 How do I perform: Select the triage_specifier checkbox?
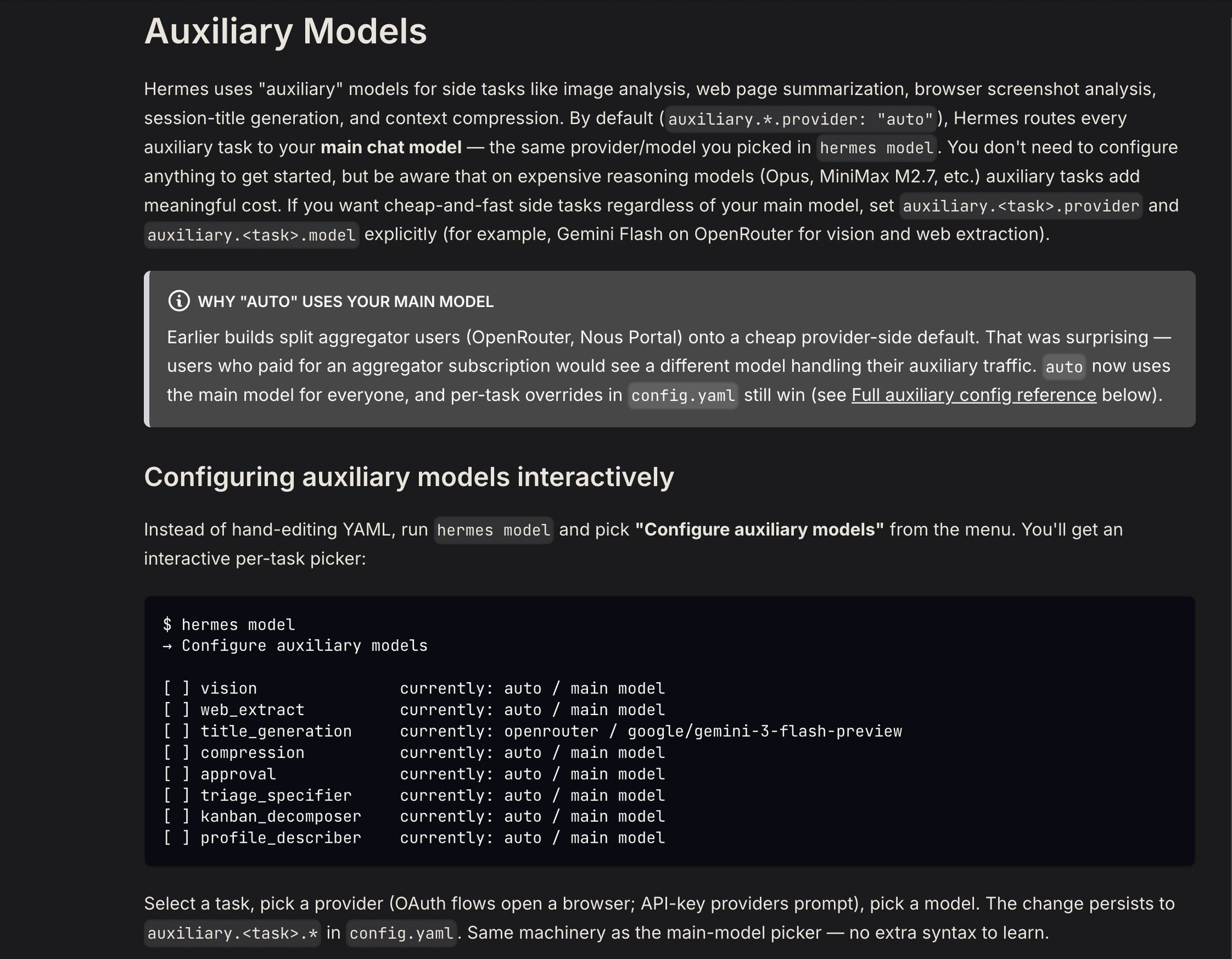click(176, 795)
